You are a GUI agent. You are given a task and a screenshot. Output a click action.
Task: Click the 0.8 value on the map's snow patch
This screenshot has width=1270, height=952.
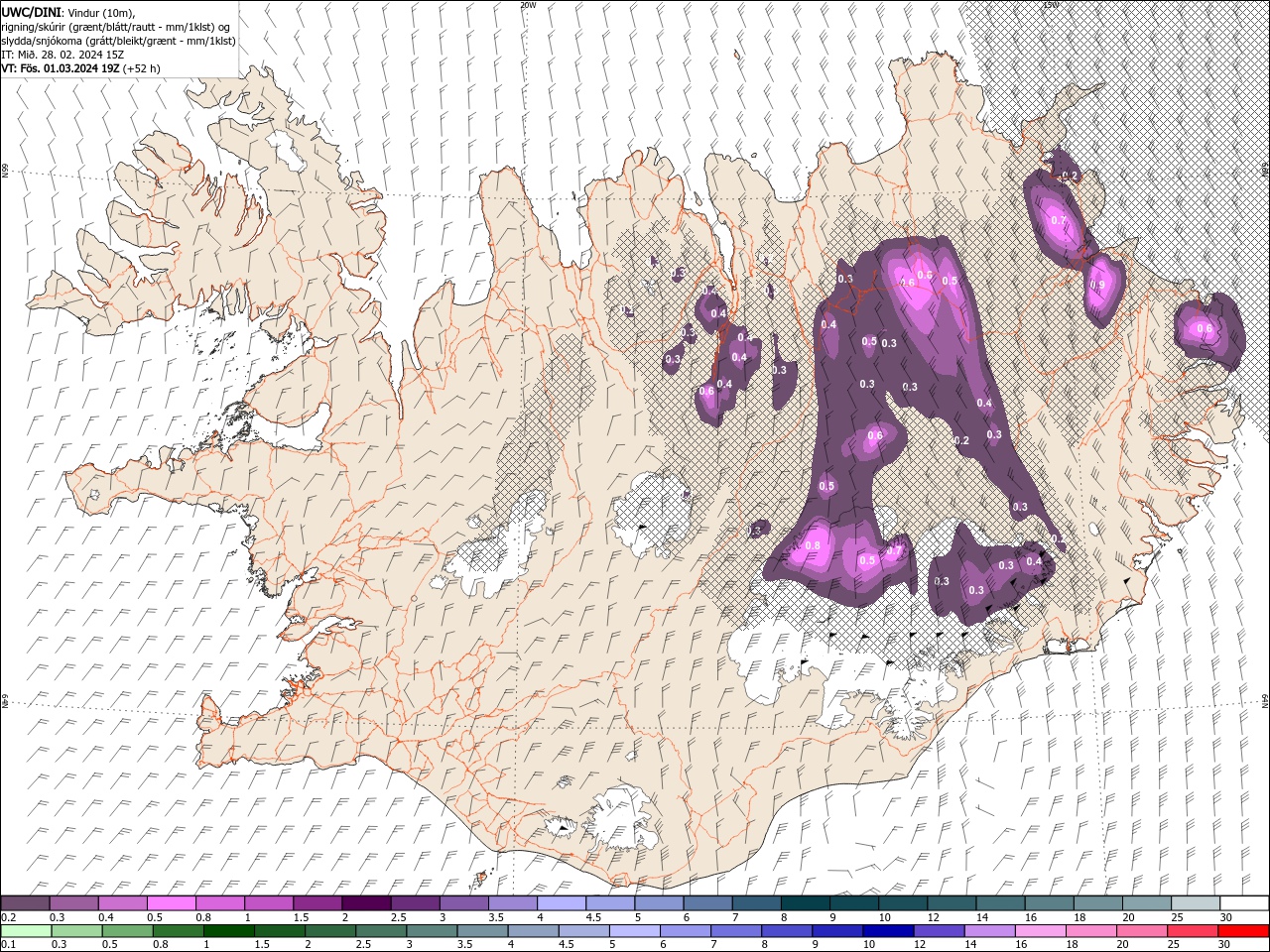point(813,545)
